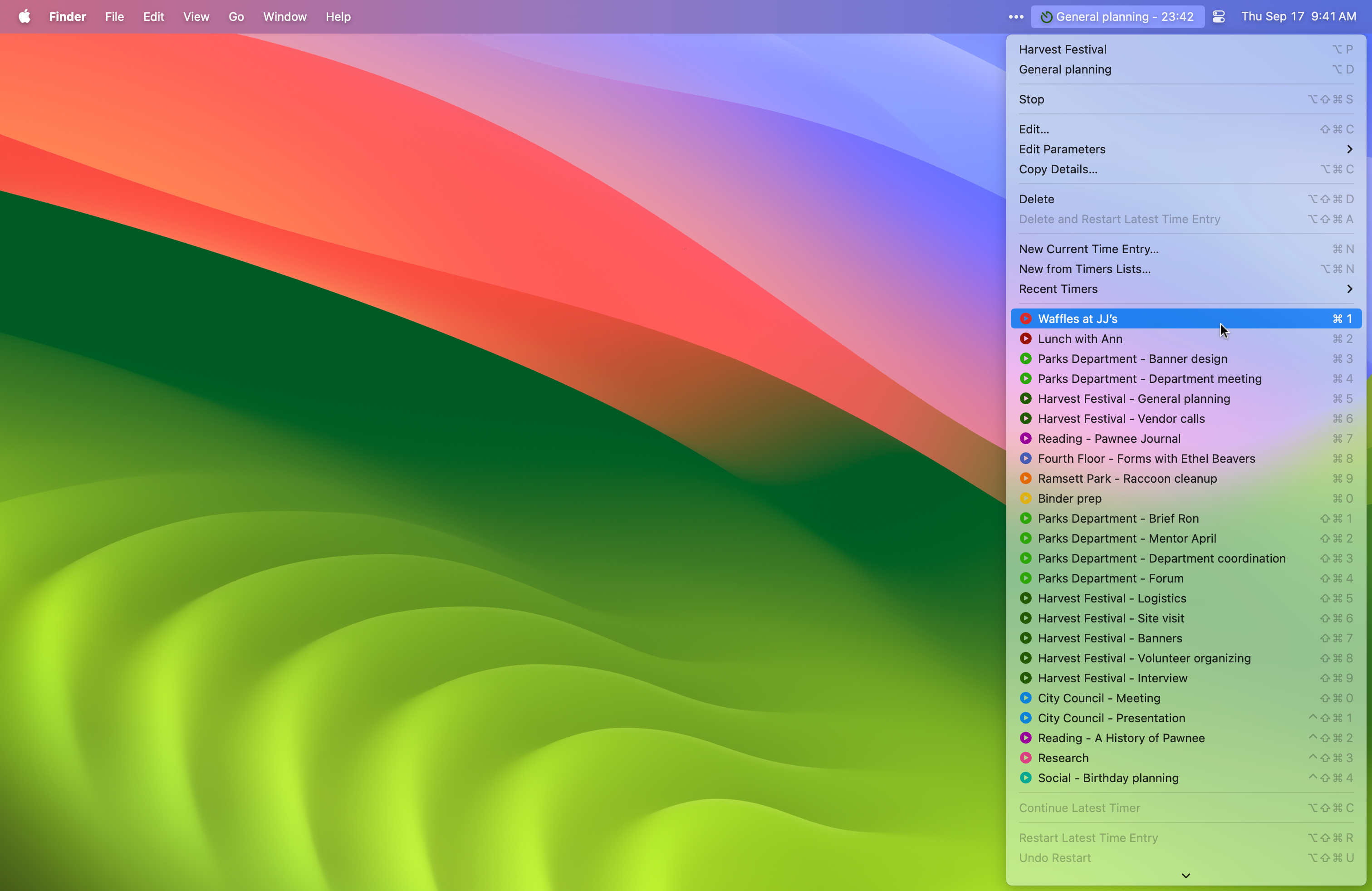The image size is (1372, 891).
Task: Click play icon for Banner design timer
Action: click(x=1025, y=358)
